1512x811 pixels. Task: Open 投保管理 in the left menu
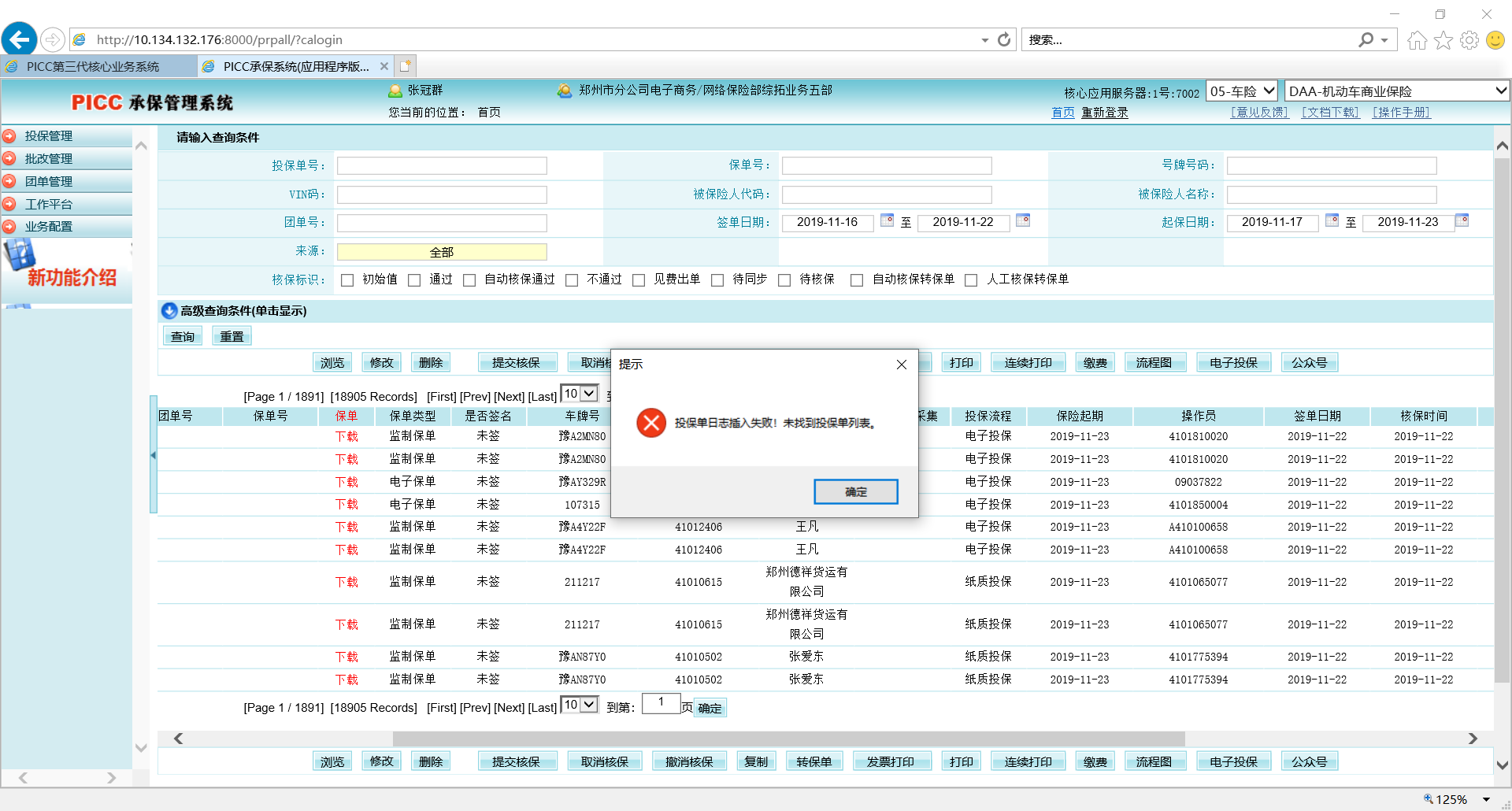pos(49,136)
